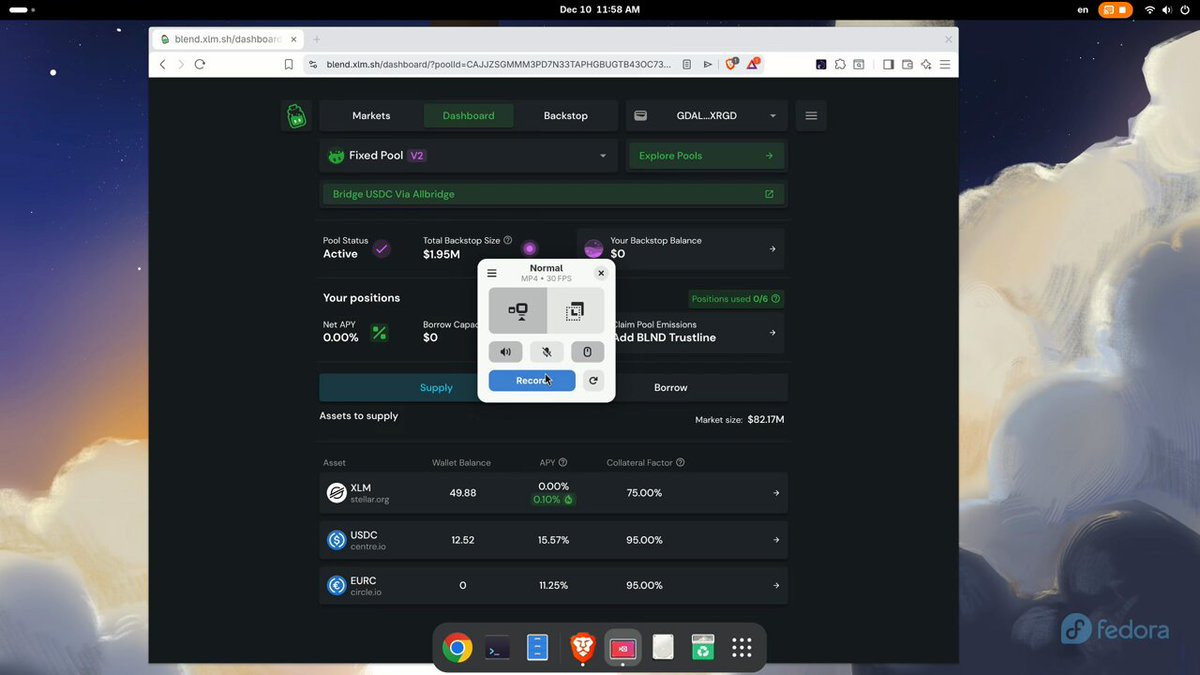The image size is (1200, 675).
Task: Open Terminal from the dock
Action: [x=497, y=649]
